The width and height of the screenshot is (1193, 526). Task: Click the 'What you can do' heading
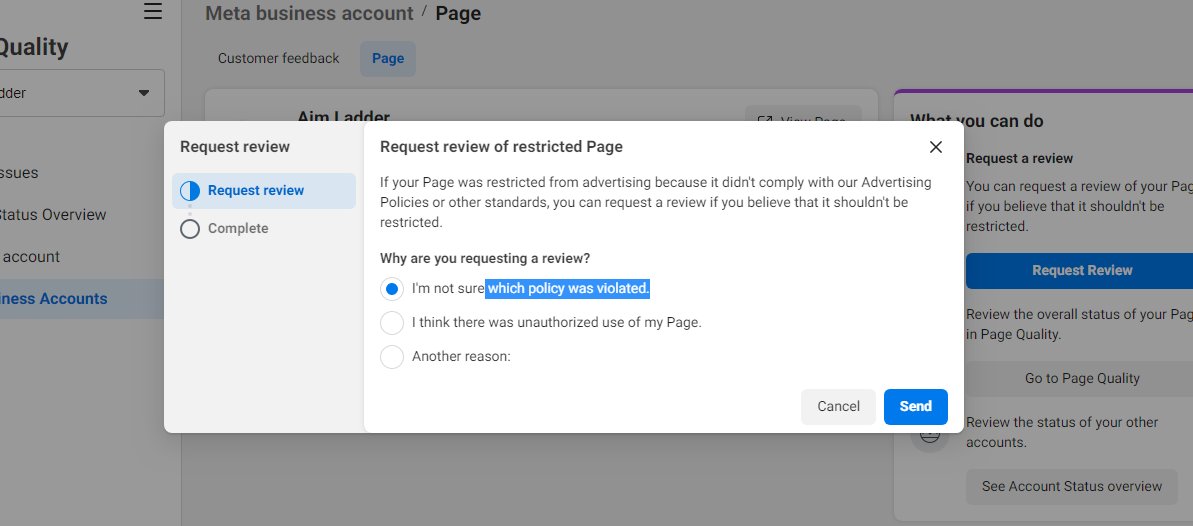(x=976, y=121)
